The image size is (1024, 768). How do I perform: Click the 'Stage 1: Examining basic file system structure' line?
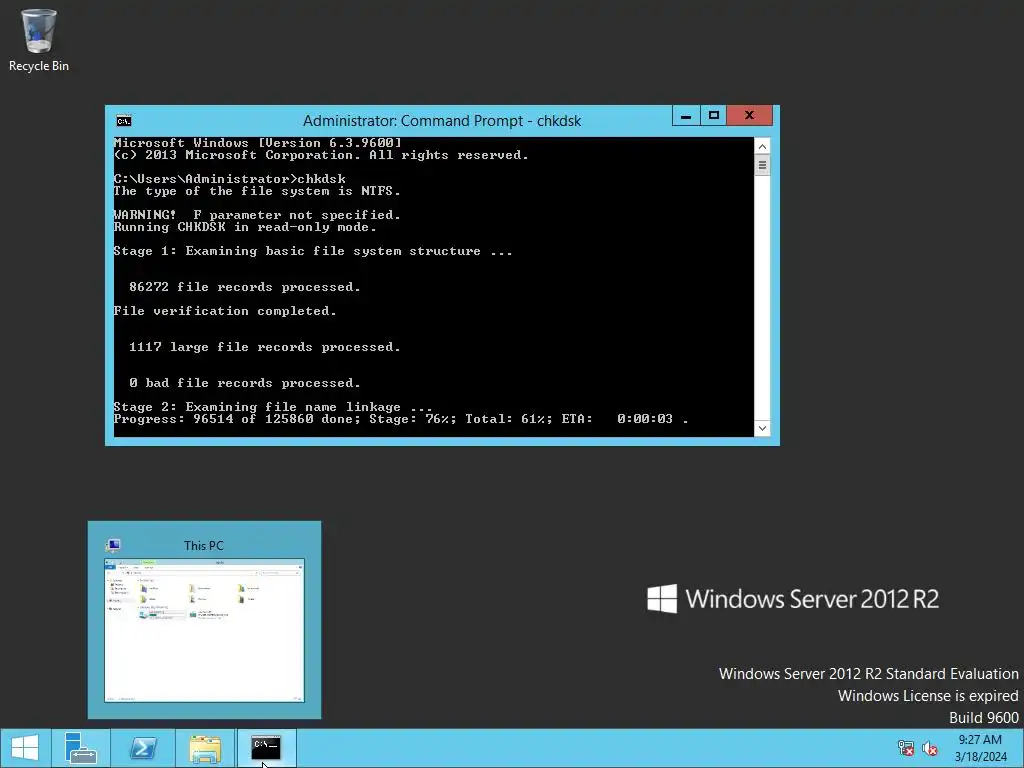[313, 251]
